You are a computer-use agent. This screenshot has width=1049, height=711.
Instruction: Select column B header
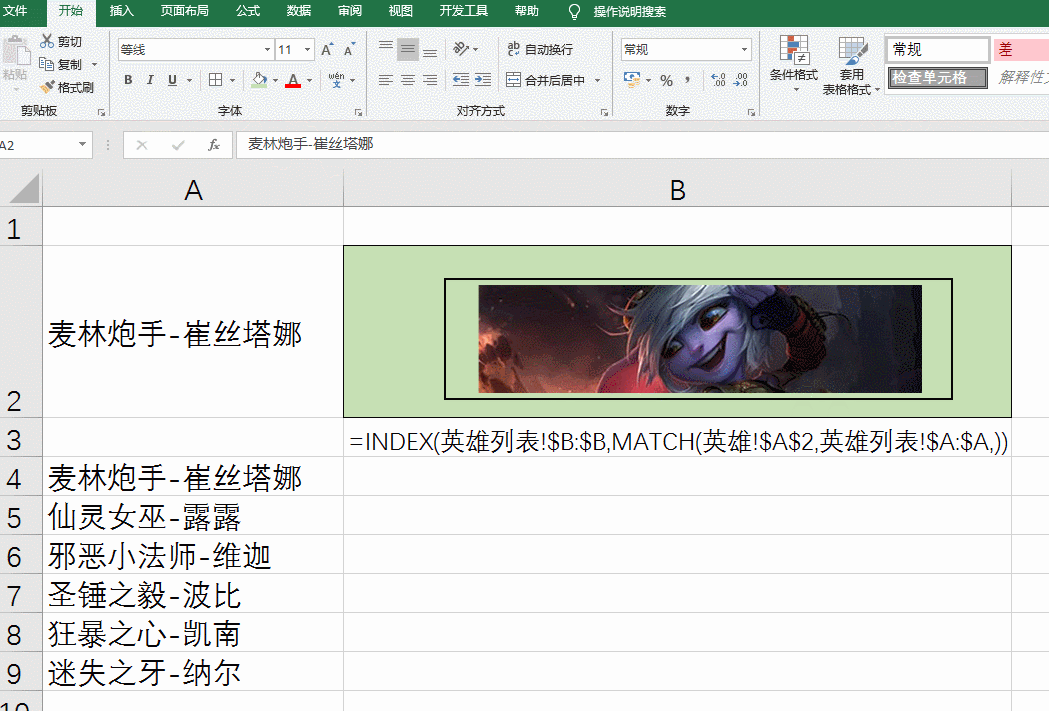pyautogui.click(x=678, y=191)
